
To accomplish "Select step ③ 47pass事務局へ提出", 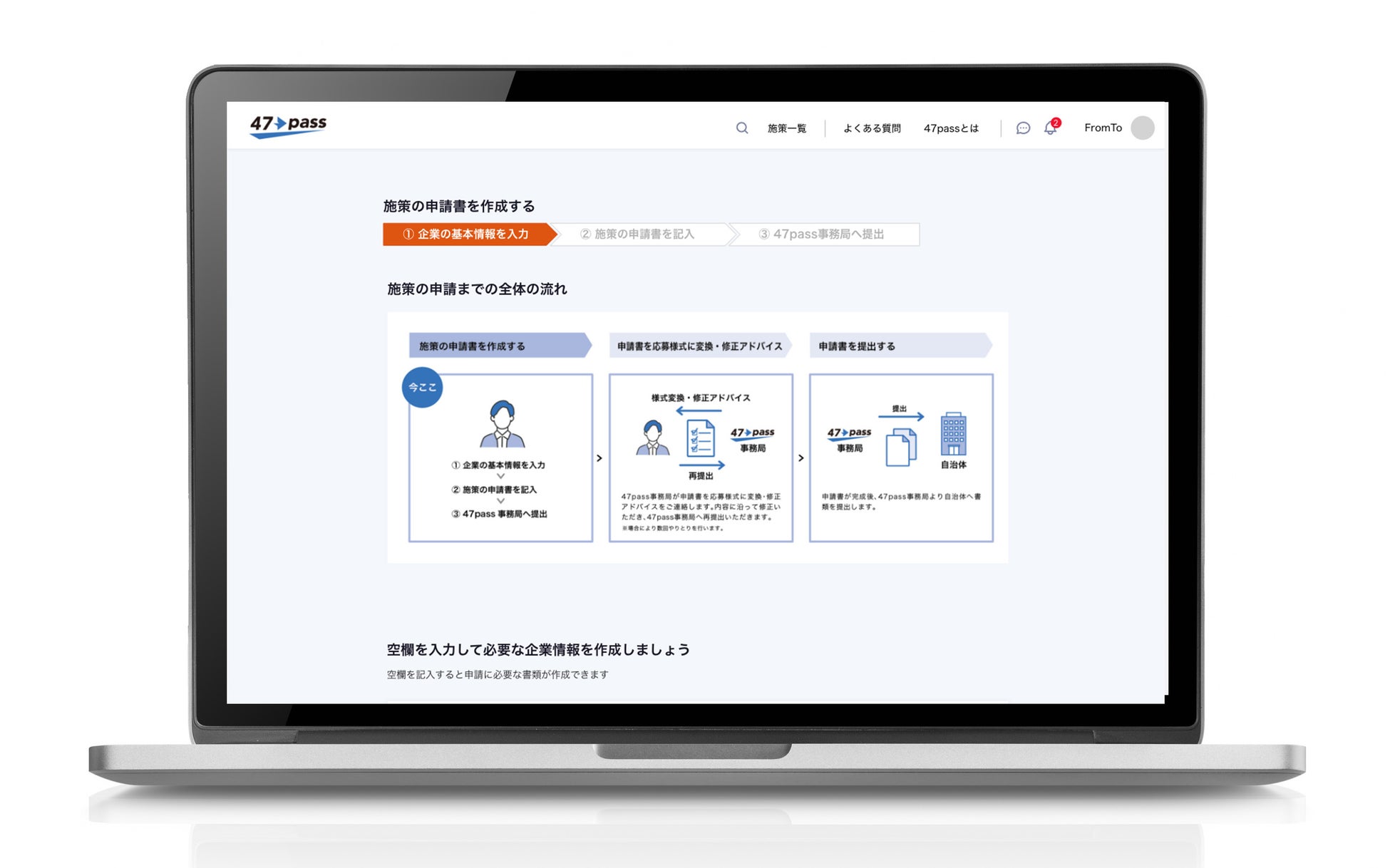I will click(821, 234).
